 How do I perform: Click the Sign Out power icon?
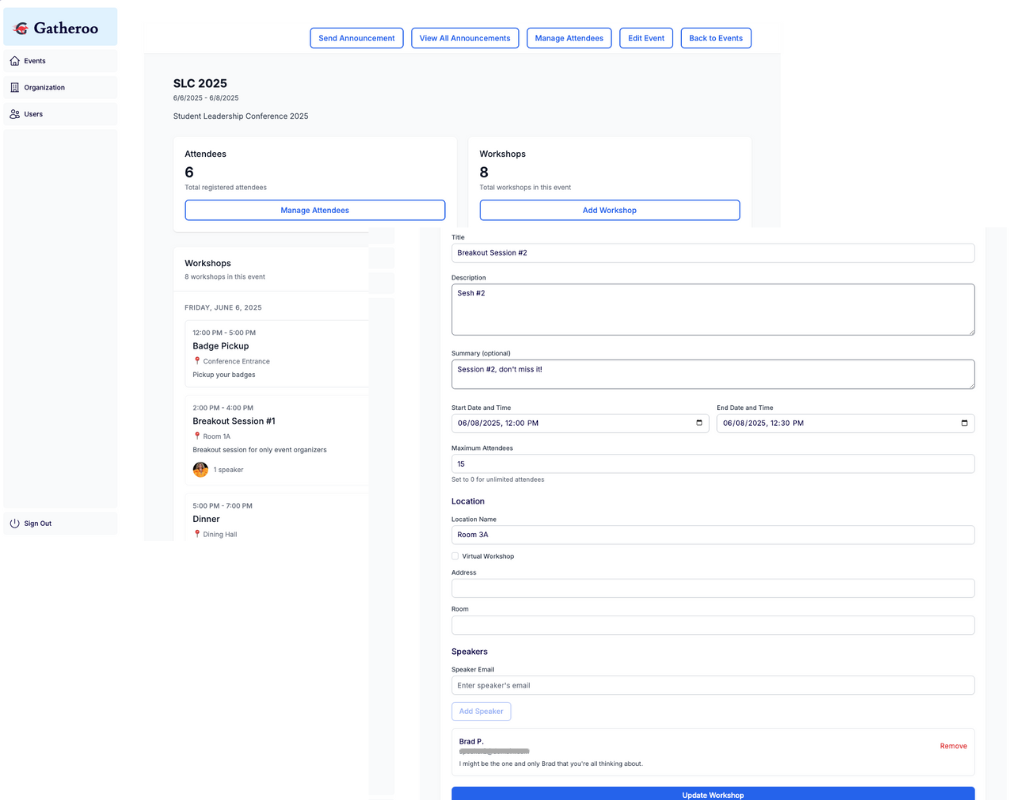click(15, 523)
